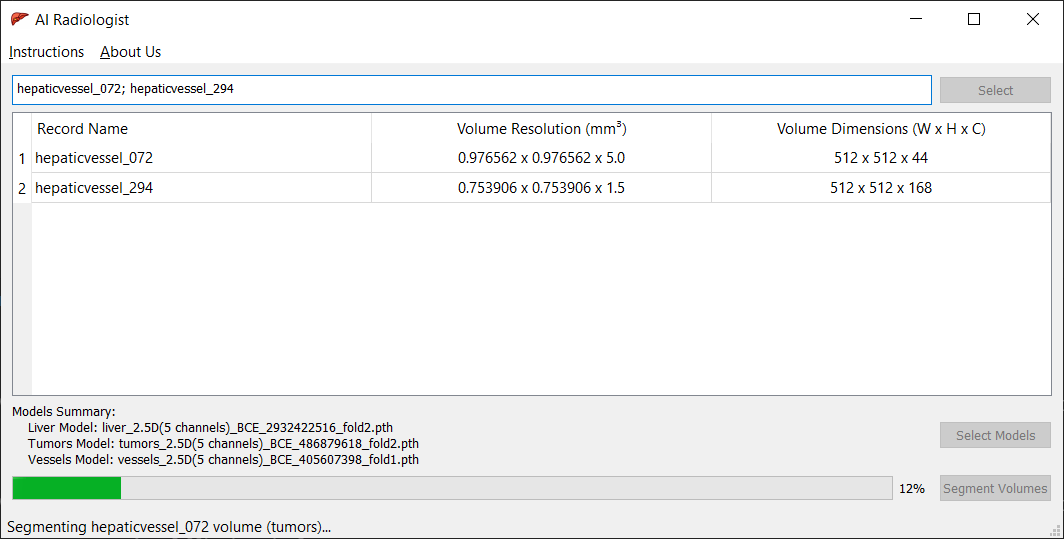Viewport: 1064px width, 539px height.
Task: Maximize the AI Radiologist window
Action: 974,19
